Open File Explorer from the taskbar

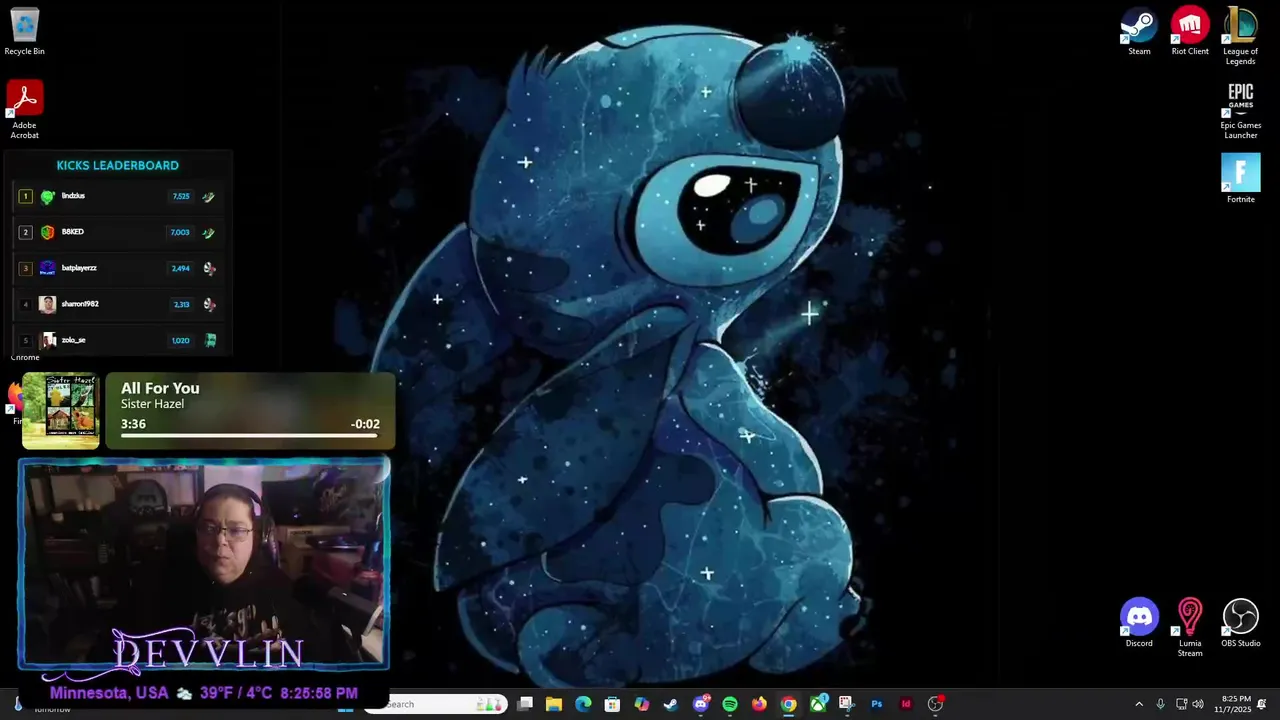coord(554,704)
